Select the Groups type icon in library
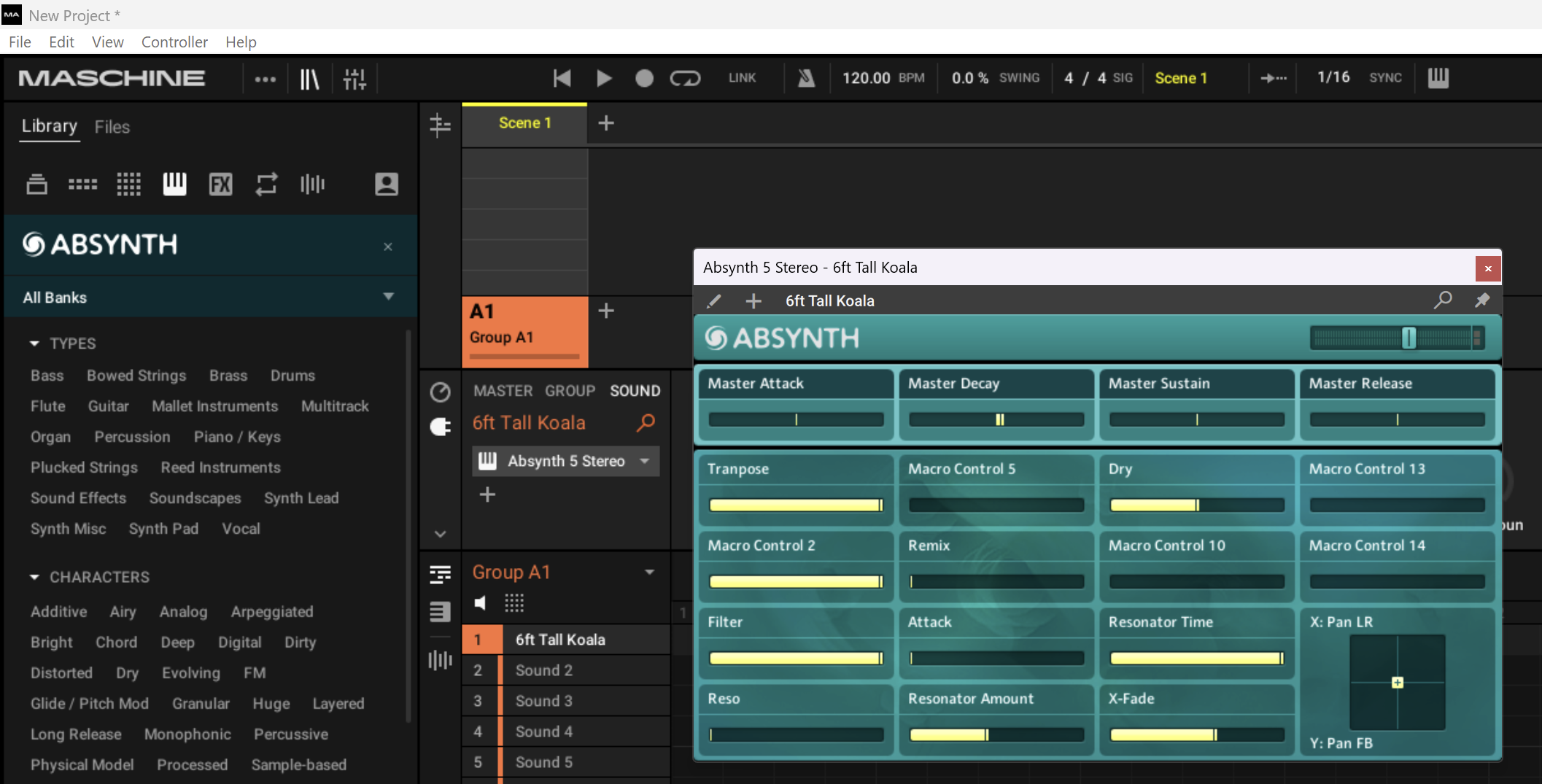Image resolution: width=1542 pixels, height=784 pixels. coord(82,184)
